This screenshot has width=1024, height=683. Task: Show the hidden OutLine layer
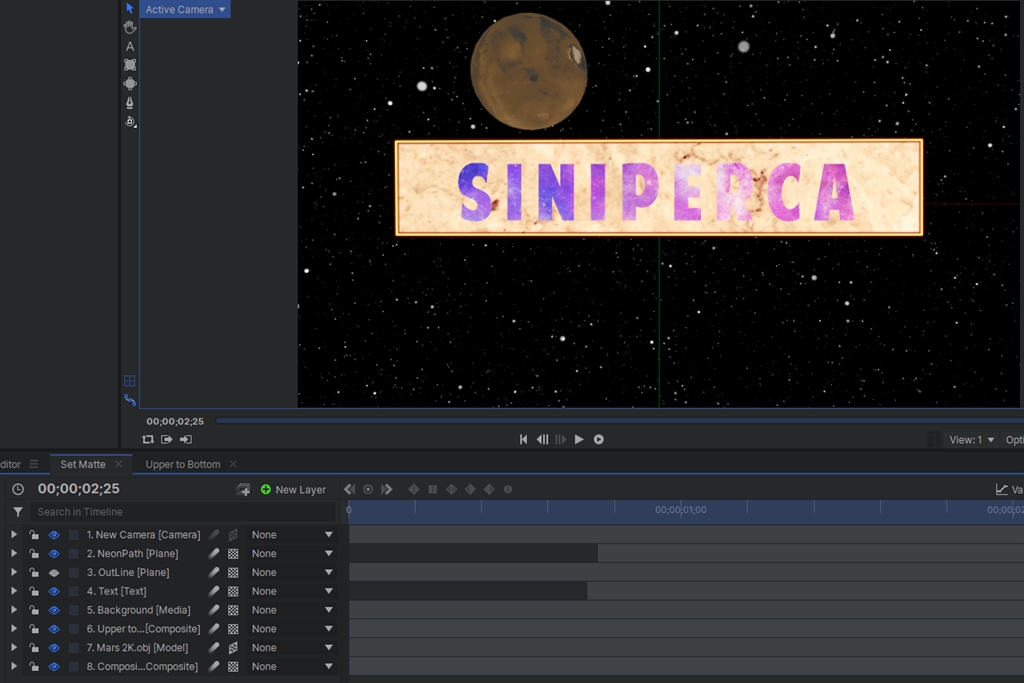tap(54, 573)
